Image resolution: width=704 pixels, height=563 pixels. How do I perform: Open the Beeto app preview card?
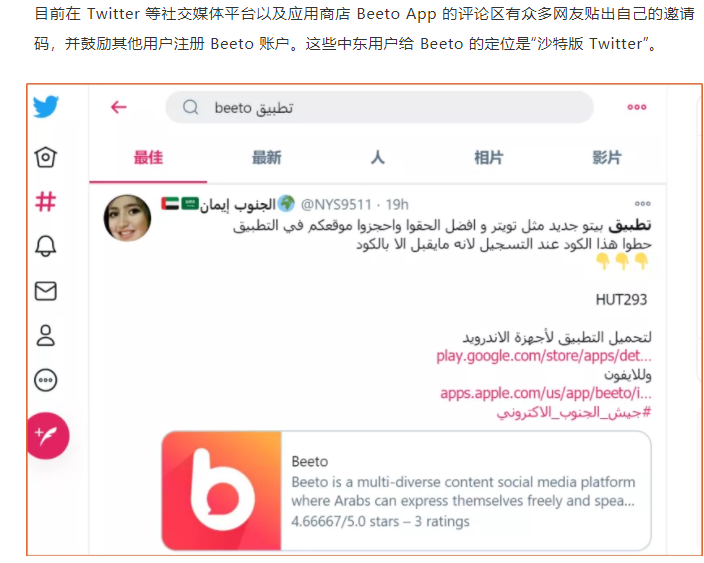(x=406, y=491)
